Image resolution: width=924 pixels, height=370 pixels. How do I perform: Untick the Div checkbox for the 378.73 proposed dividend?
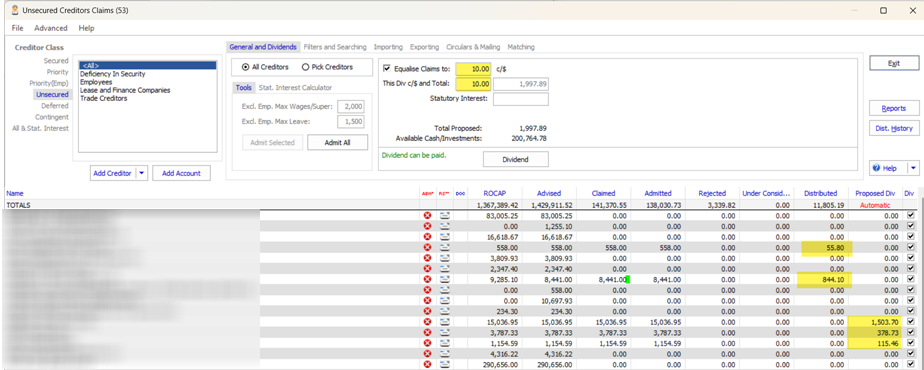point(911,332)
